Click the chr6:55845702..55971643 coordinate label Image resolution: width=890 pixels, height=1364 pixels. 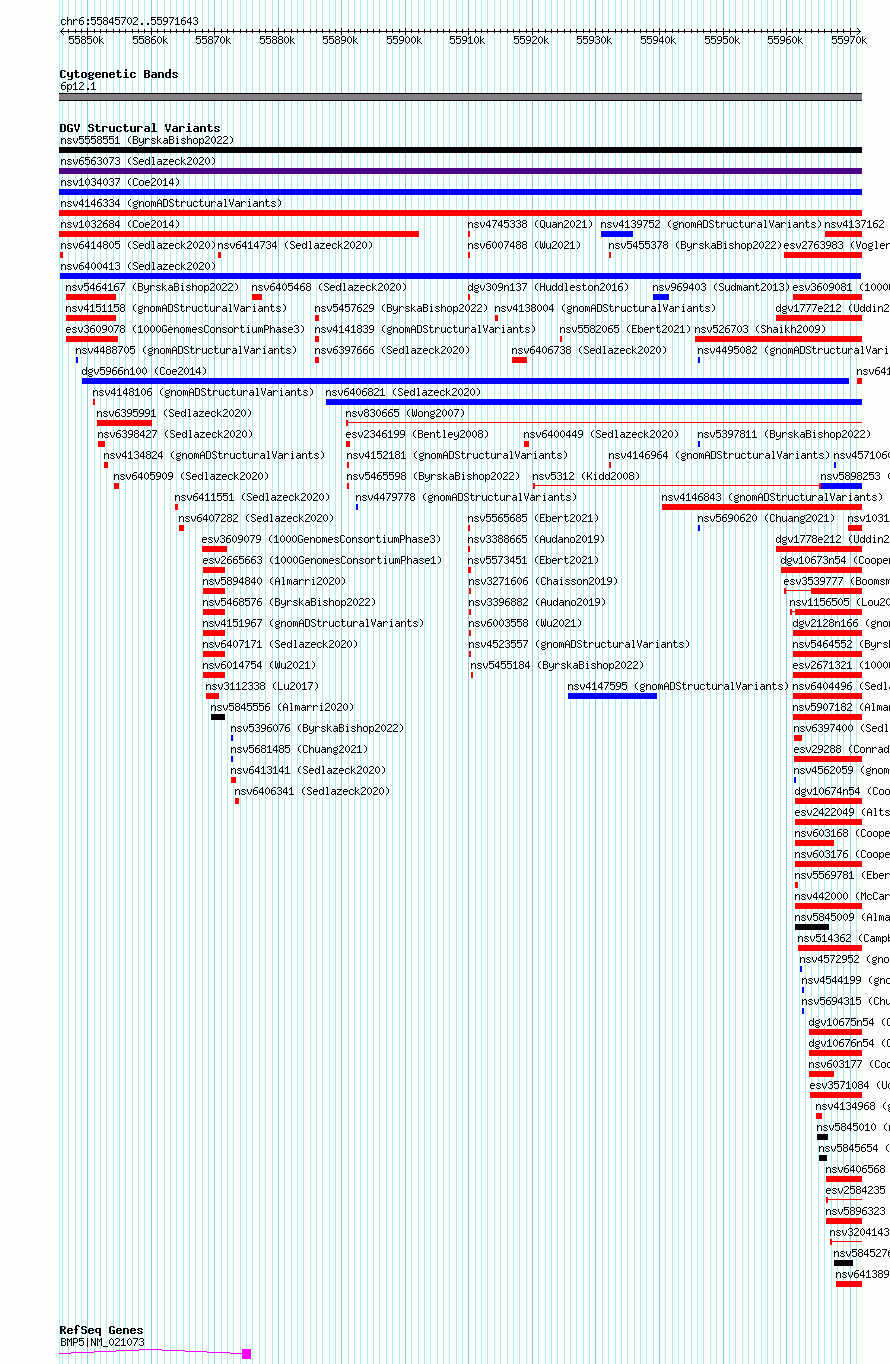click(x=129, y=21)
